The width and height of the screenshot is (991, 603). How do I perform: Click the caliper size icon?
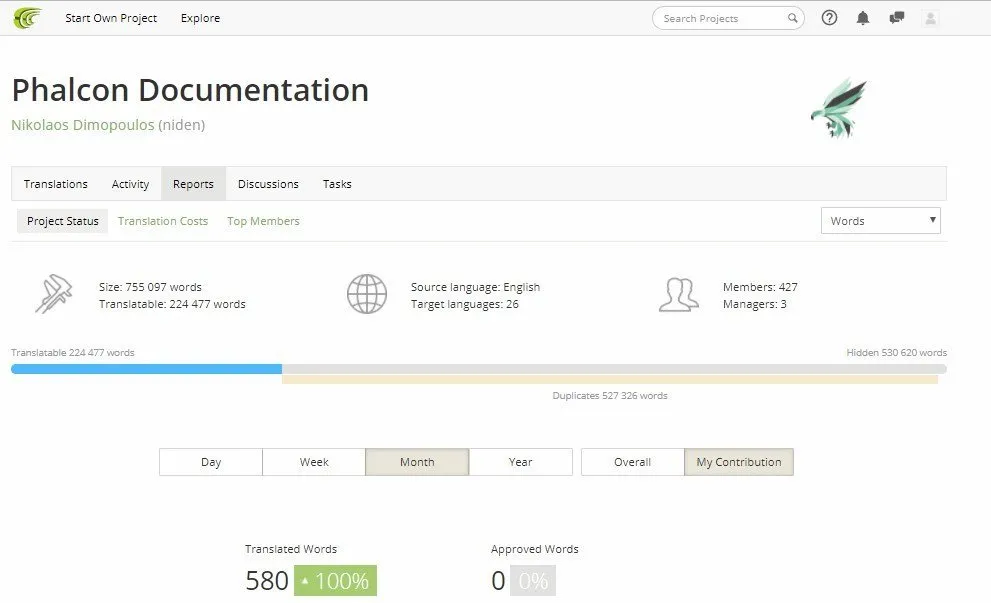(x=54, y=294)
